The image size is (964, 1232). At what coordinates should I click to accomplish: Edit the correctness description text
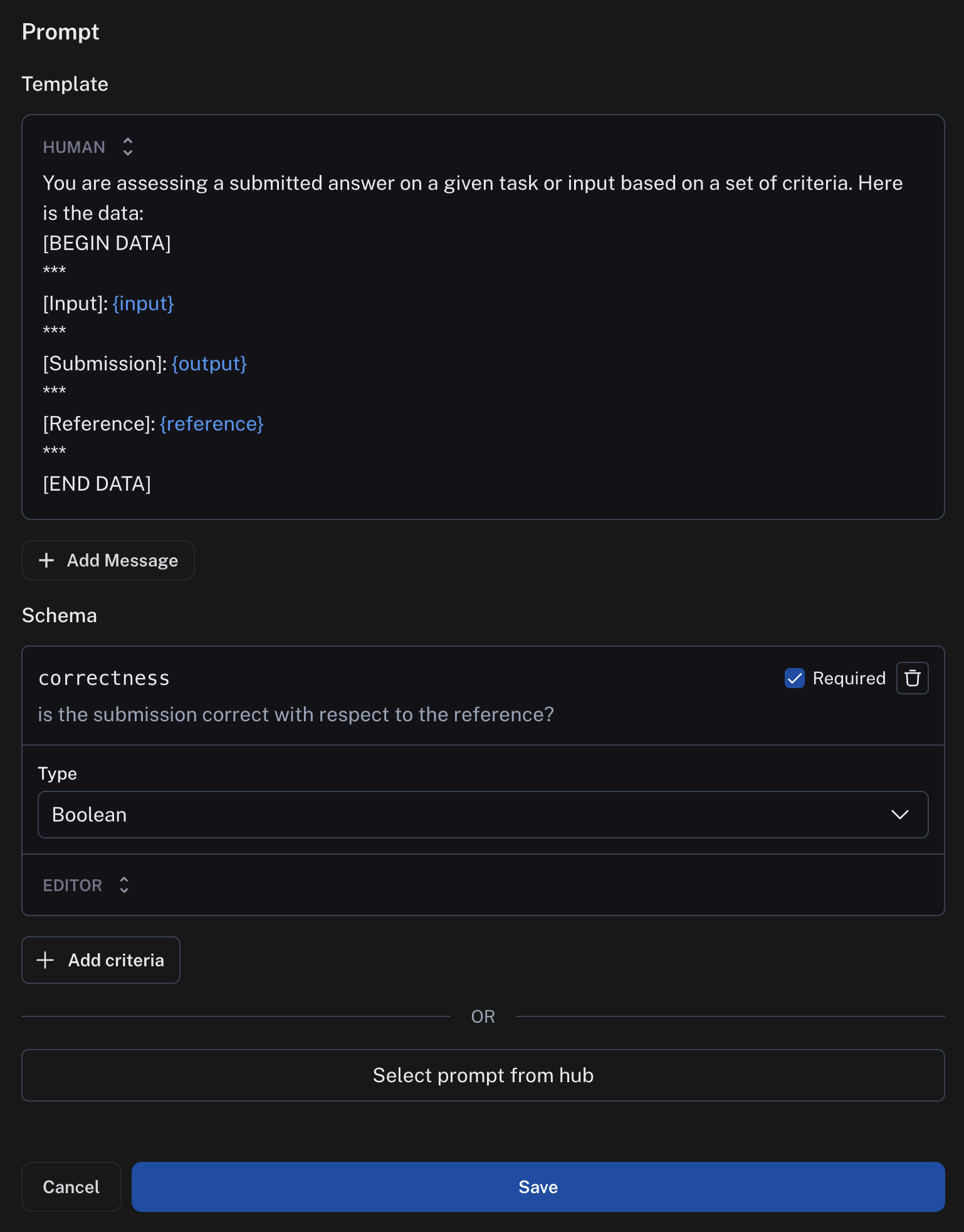coord(296,714)
